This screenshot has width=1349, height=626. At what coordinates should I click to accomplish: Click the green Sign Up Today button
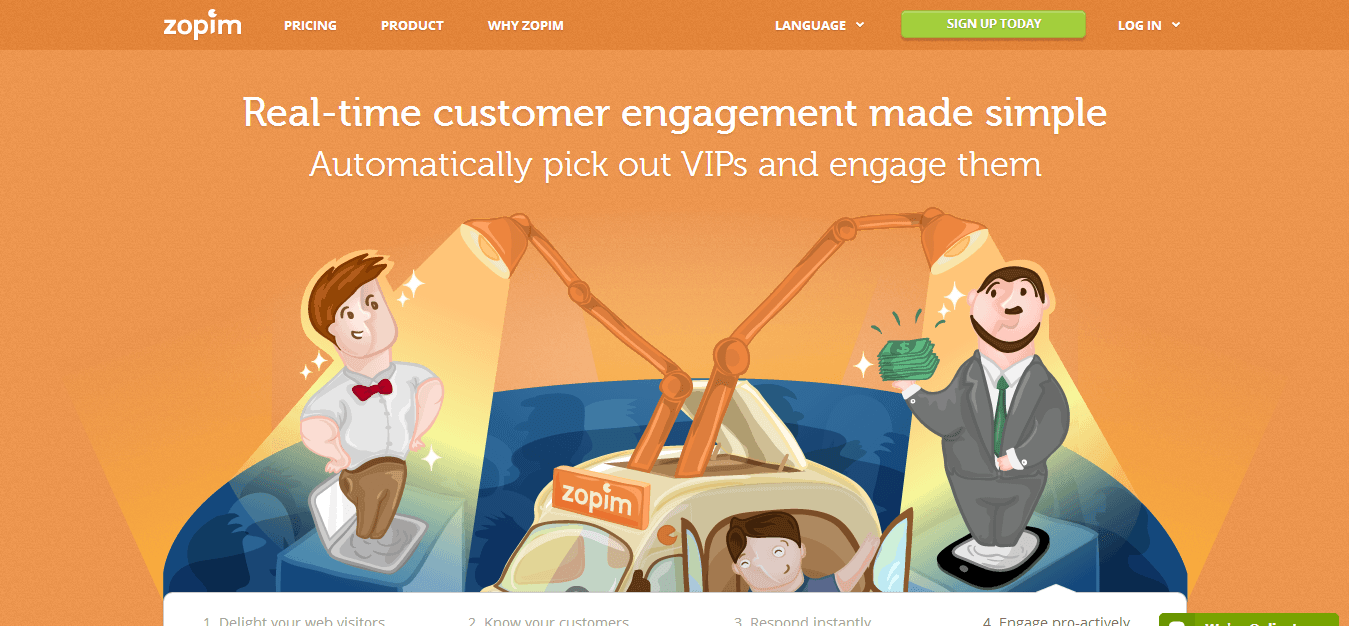click(x=993, y=24)
